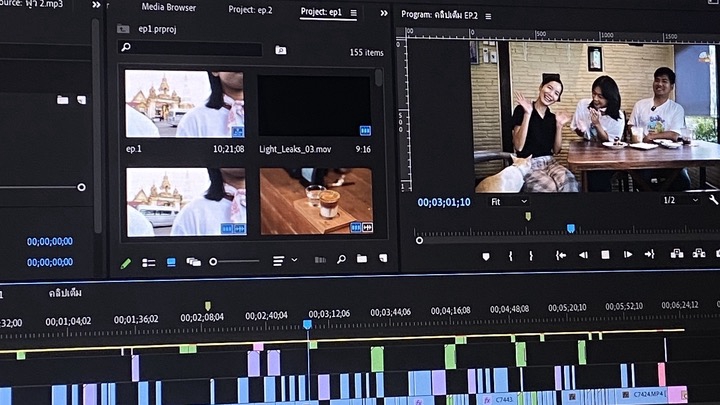Open the Project: ep1 panel menu
This screenshot has height=405, width=720.
(353, 13)
